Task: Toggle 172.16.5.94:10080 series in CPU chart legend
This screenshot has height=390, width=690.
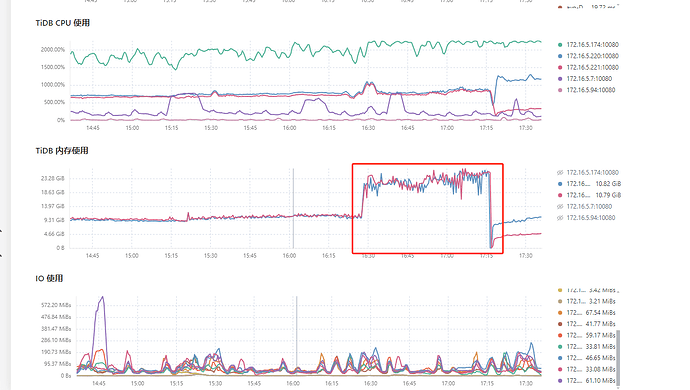Action: pyautogui.click(x=586, y=90)
